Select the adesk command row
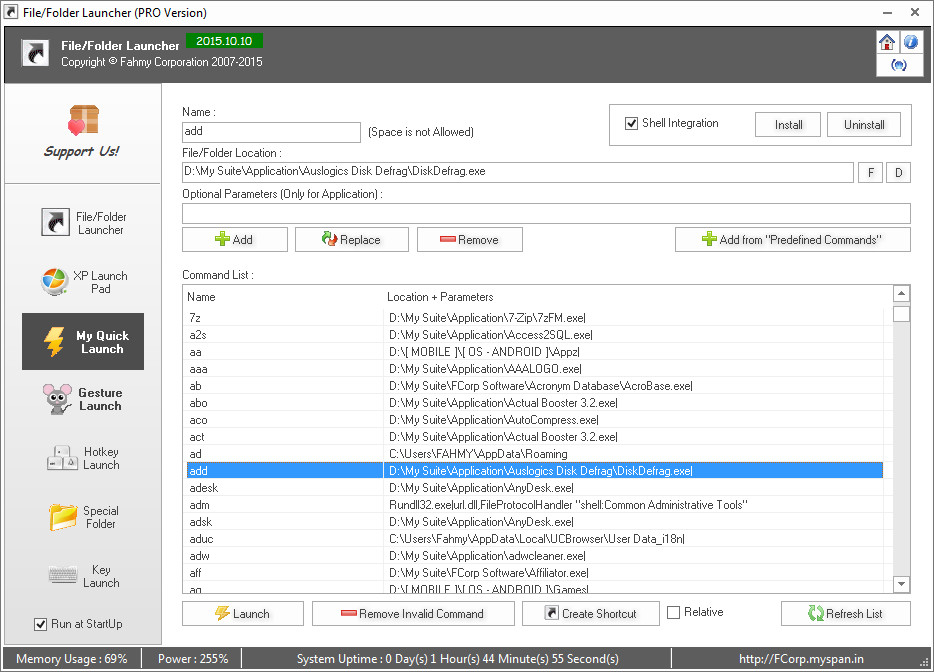Image resolution: width=934 pixels, height=672 pixels. [534, 488]
